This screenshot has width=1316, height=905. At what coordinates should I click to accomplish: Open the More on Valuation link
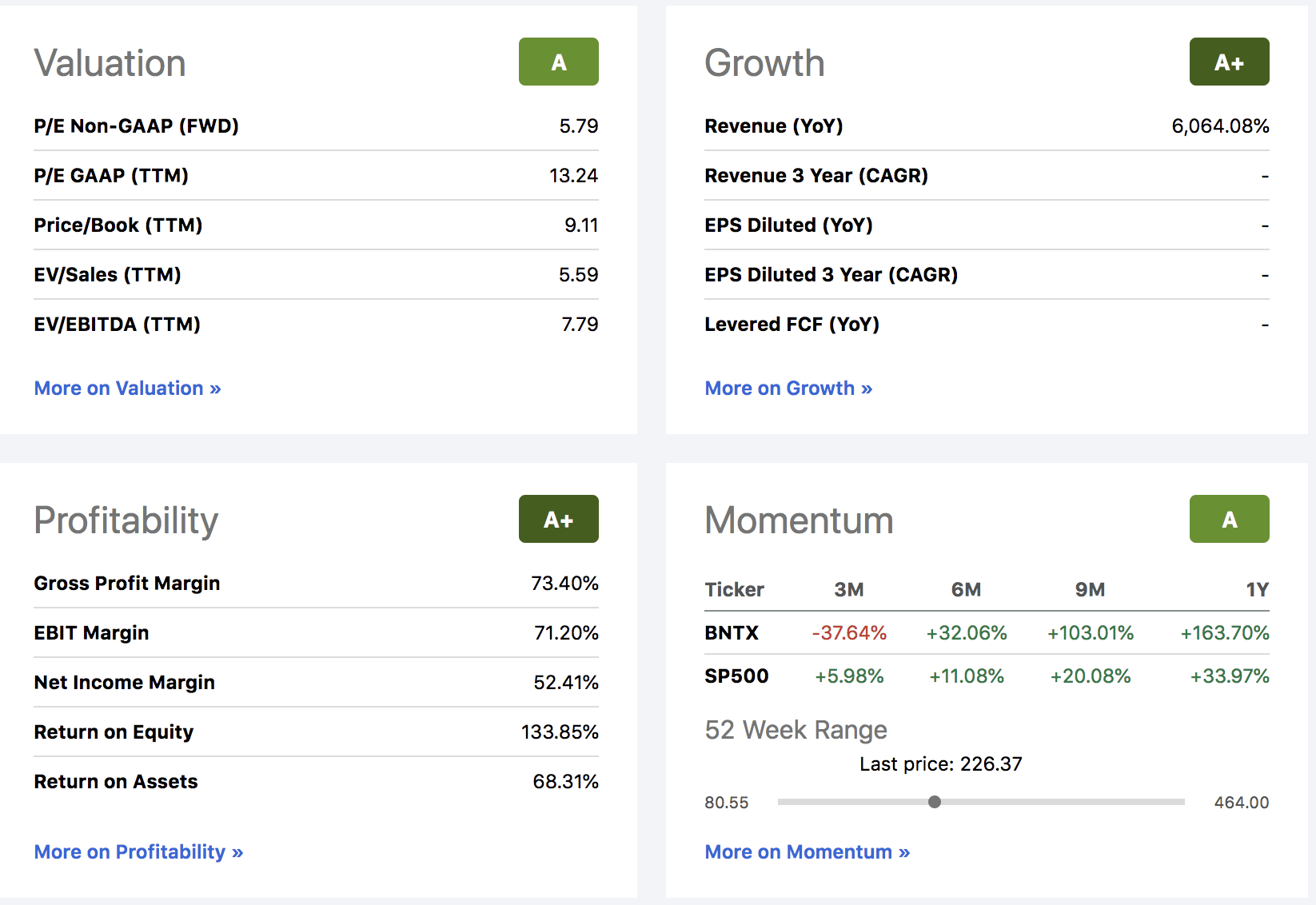tap(127, 389)
